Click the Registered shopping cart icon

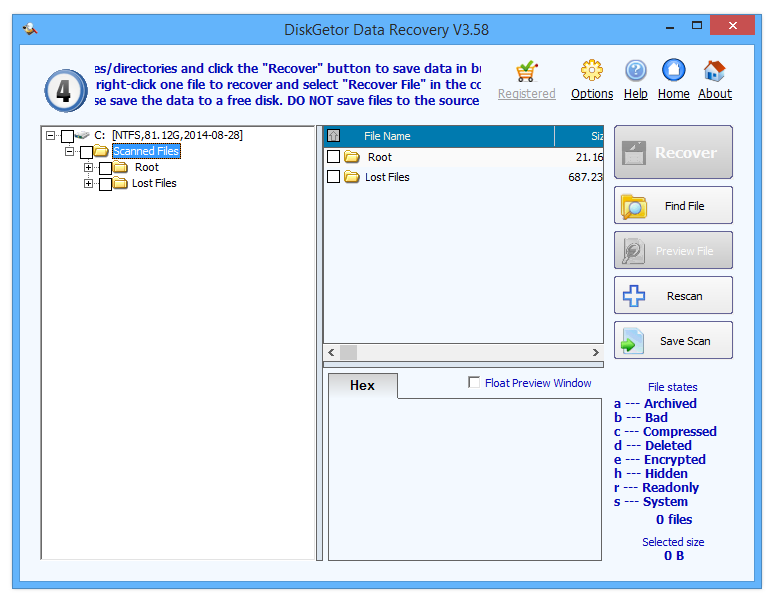(526, 71)
